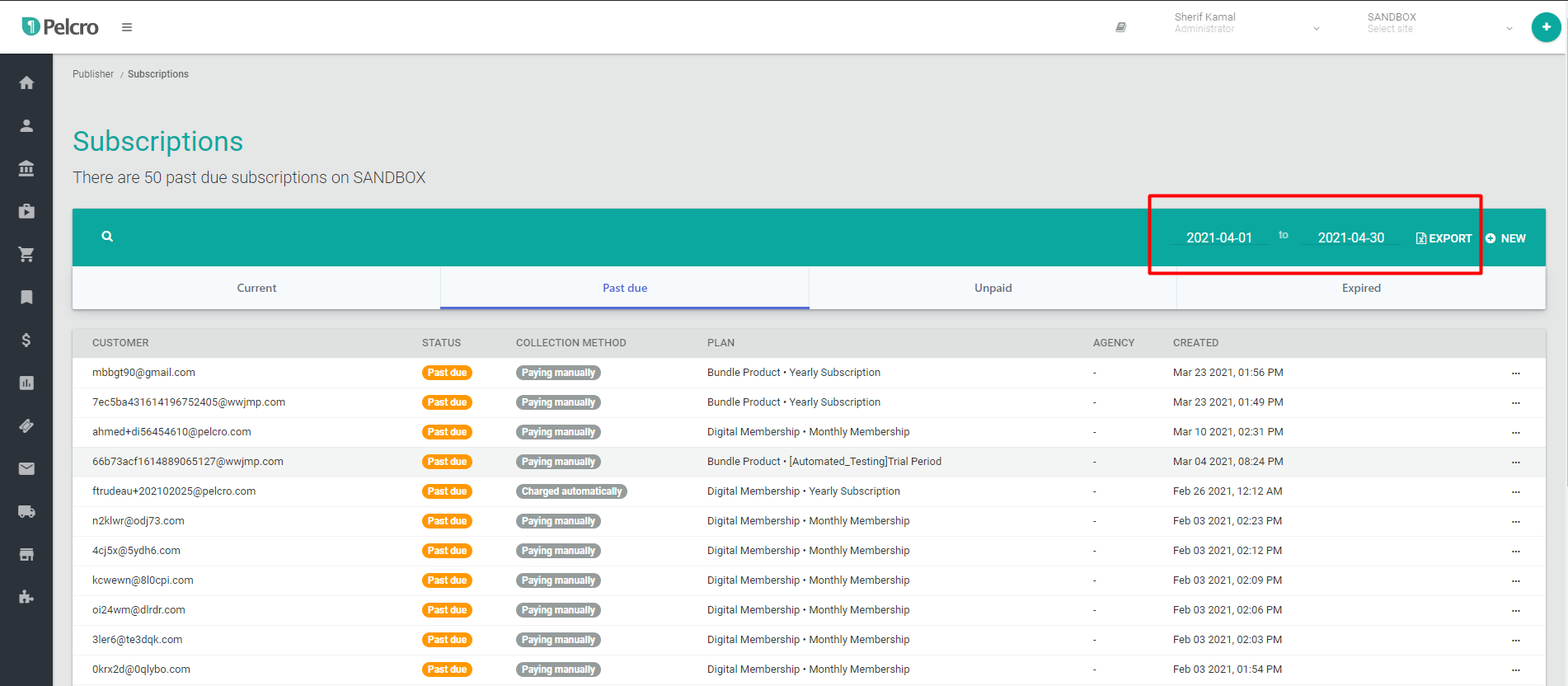Open the documentation book icon in header
Screen dimensions: 1568x686
[1120, 27]
